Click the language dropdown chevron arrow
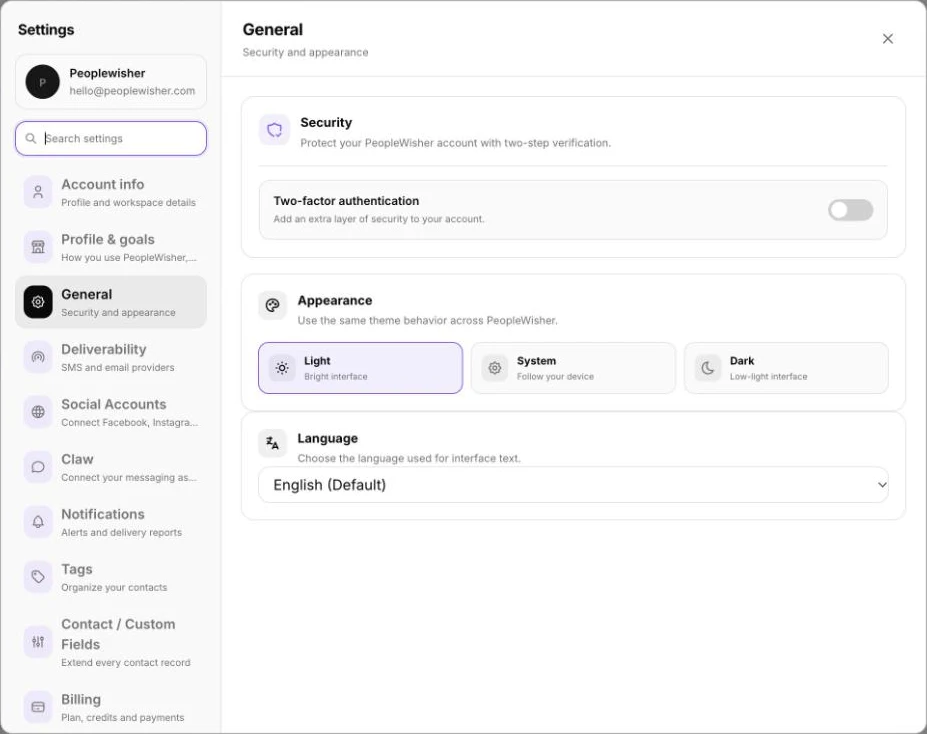This screenshot has height=734, width=927. (x=881, y=485)
